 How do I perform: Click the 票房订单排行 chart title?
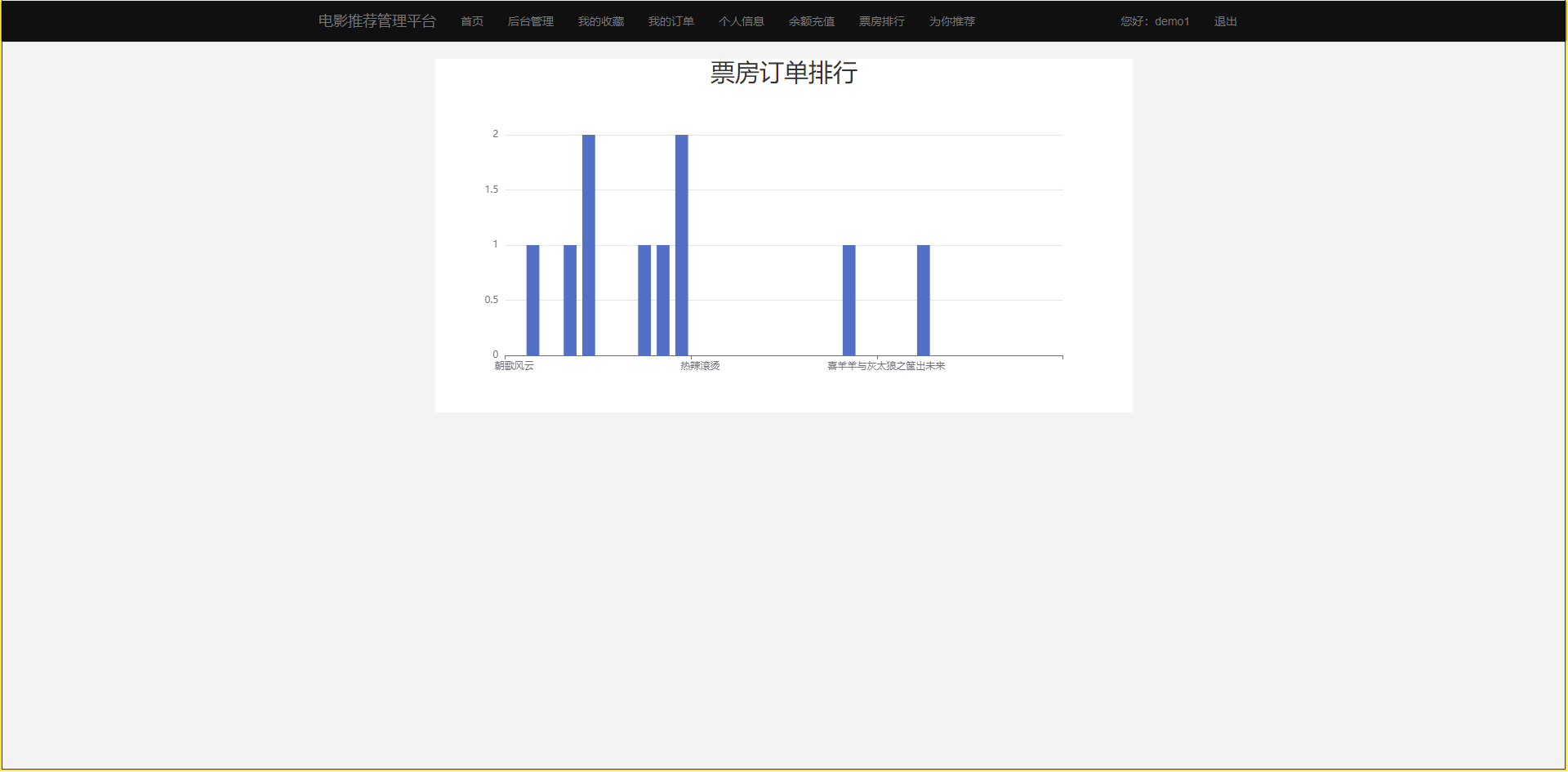pos(784,73)
